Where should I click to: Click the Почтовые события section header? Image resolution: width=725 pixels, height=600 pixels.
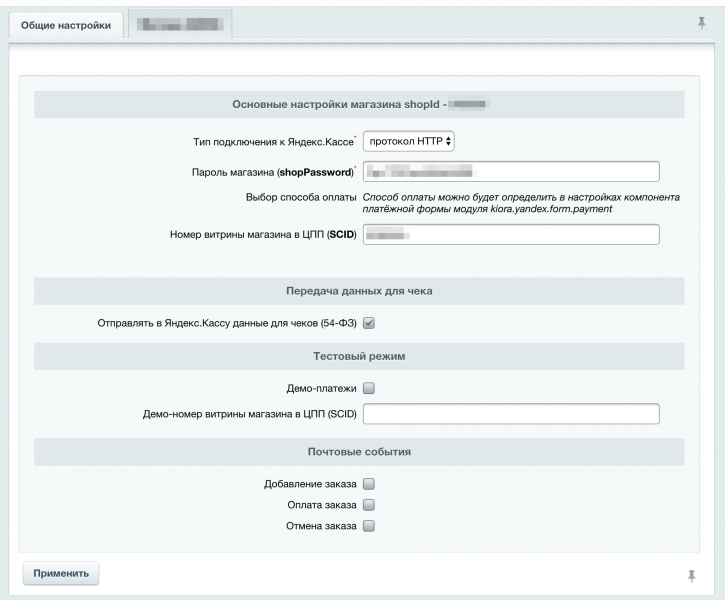359,451
